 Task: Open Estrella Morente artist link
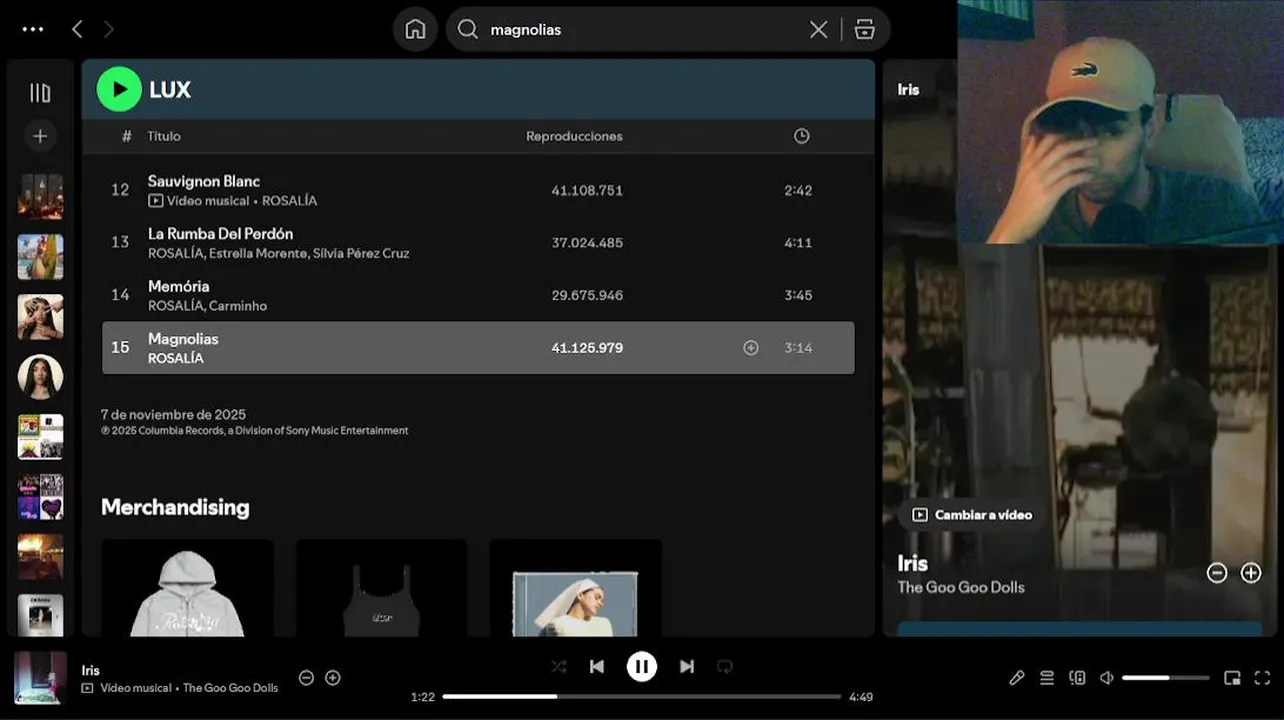point(257,254)
